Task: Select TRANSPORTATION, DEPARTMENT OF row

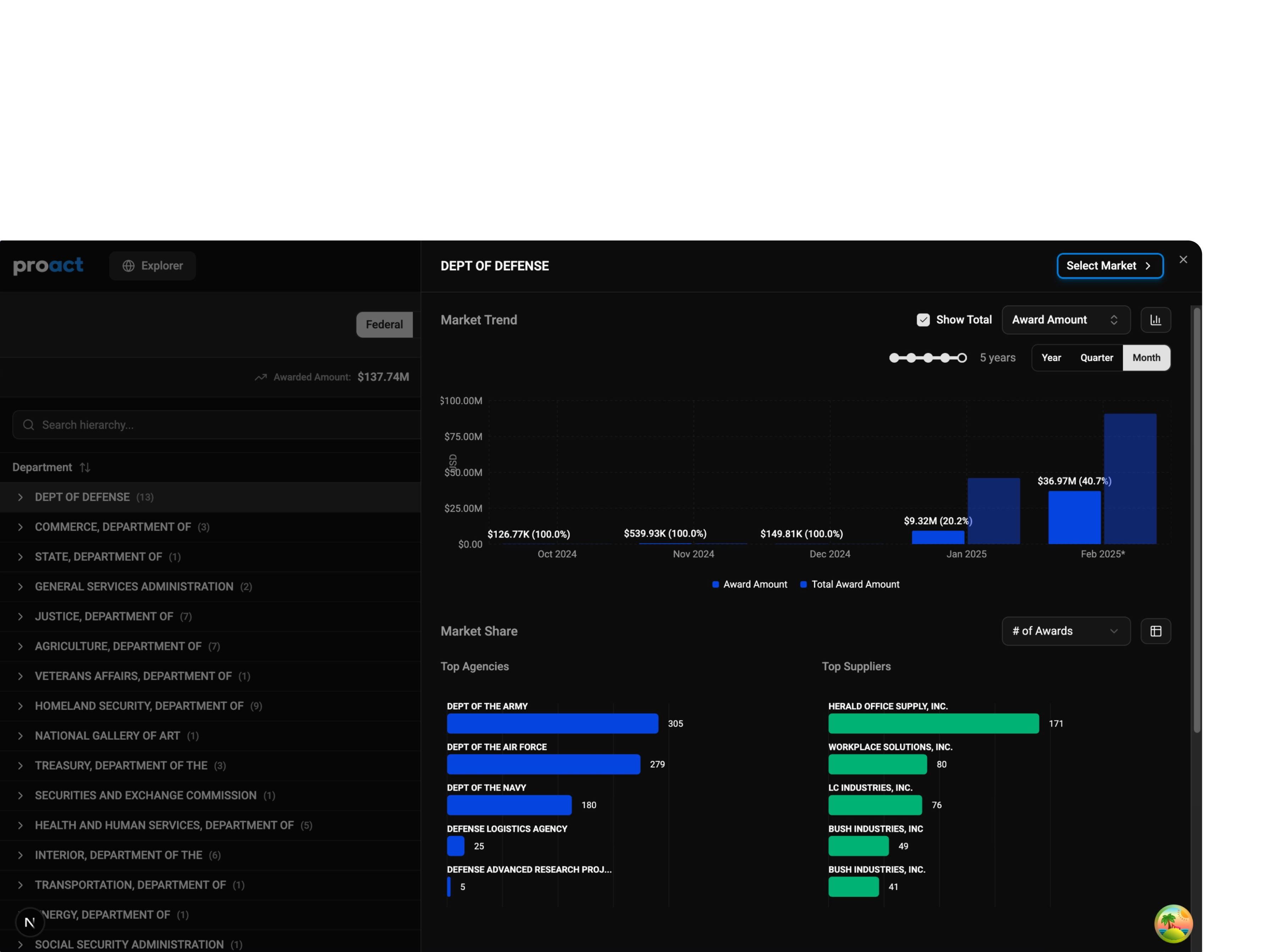Action: click(x=210, y=885)
